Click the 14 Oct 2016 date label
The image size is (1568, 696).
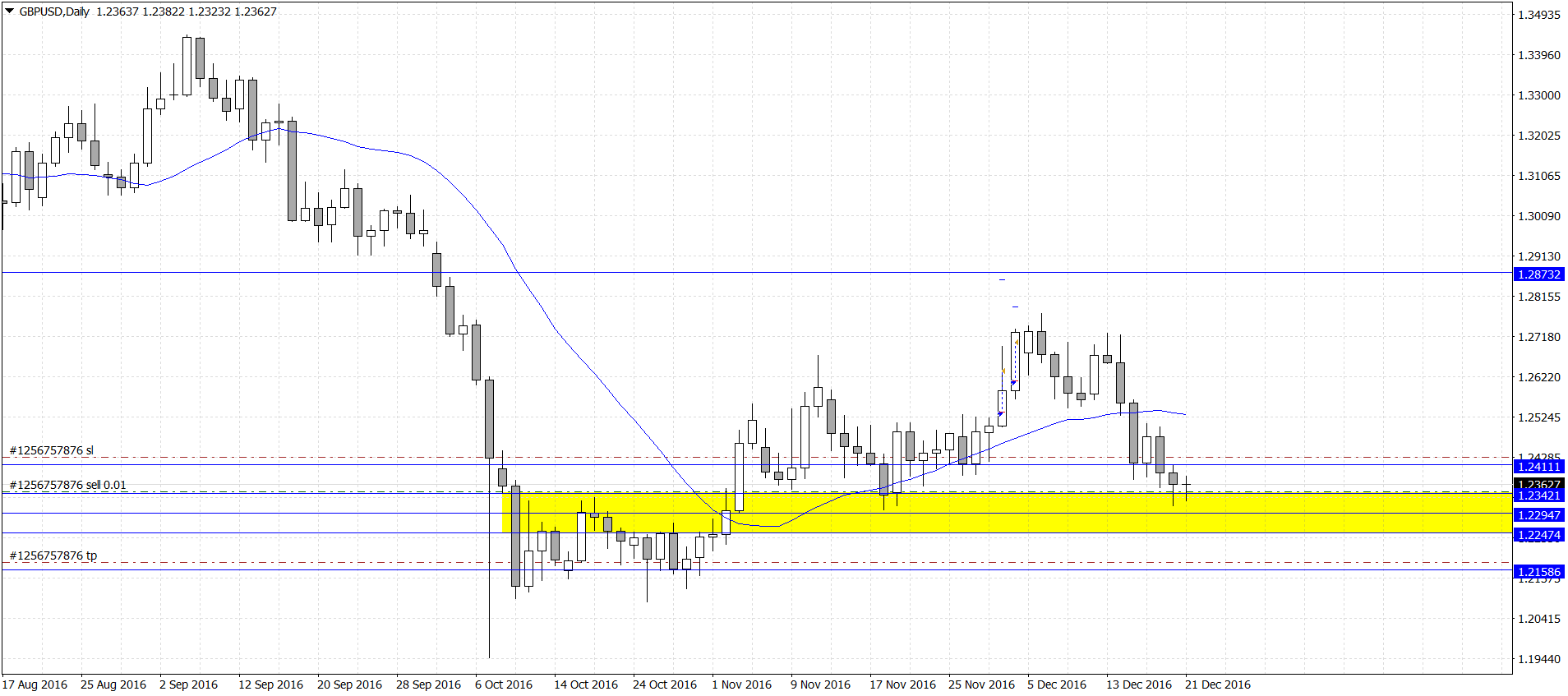coord(586,684)
